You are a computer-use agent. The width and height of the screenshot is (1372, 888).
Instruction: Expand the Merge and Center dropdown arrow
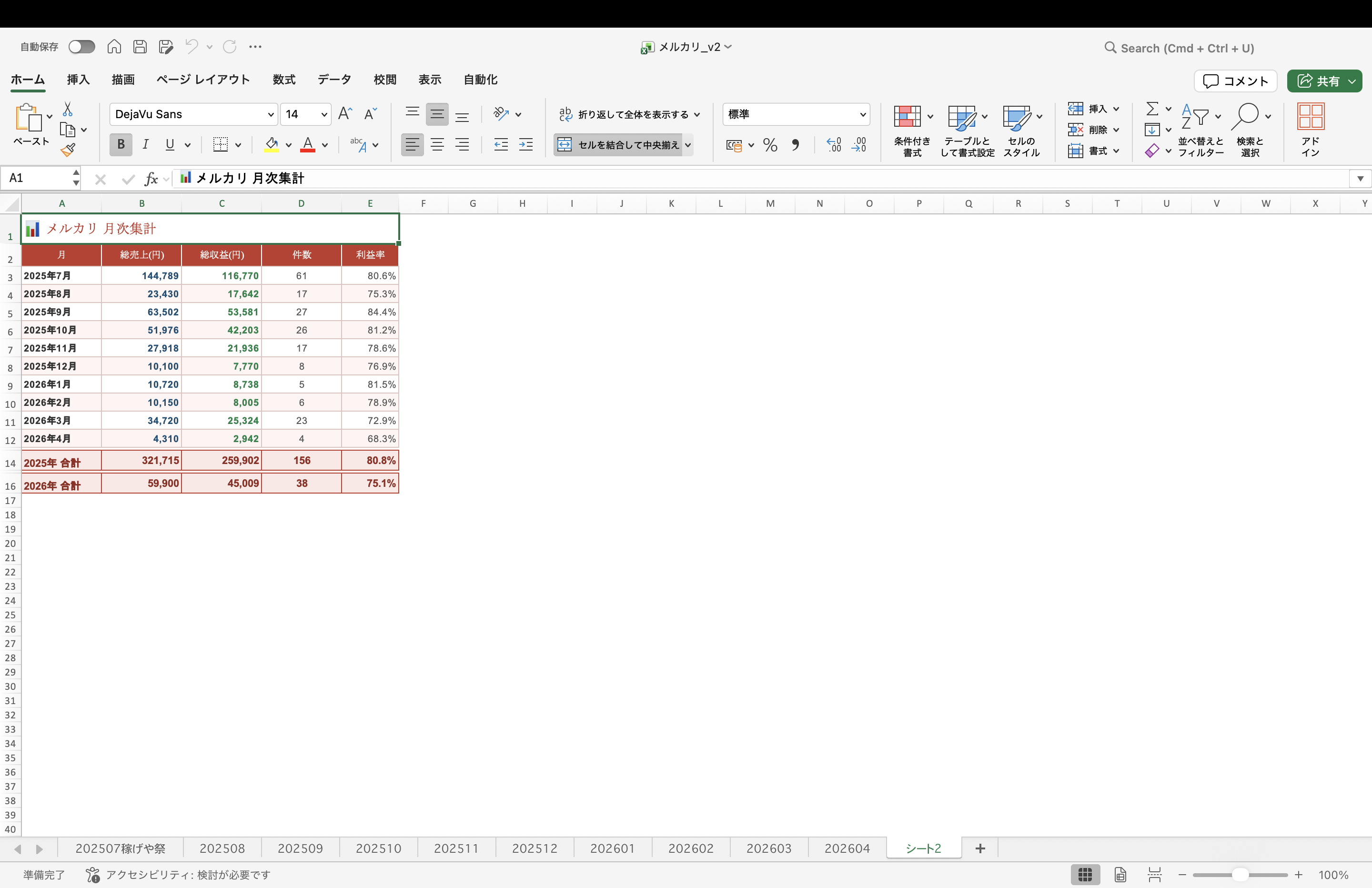pos(688,145)
